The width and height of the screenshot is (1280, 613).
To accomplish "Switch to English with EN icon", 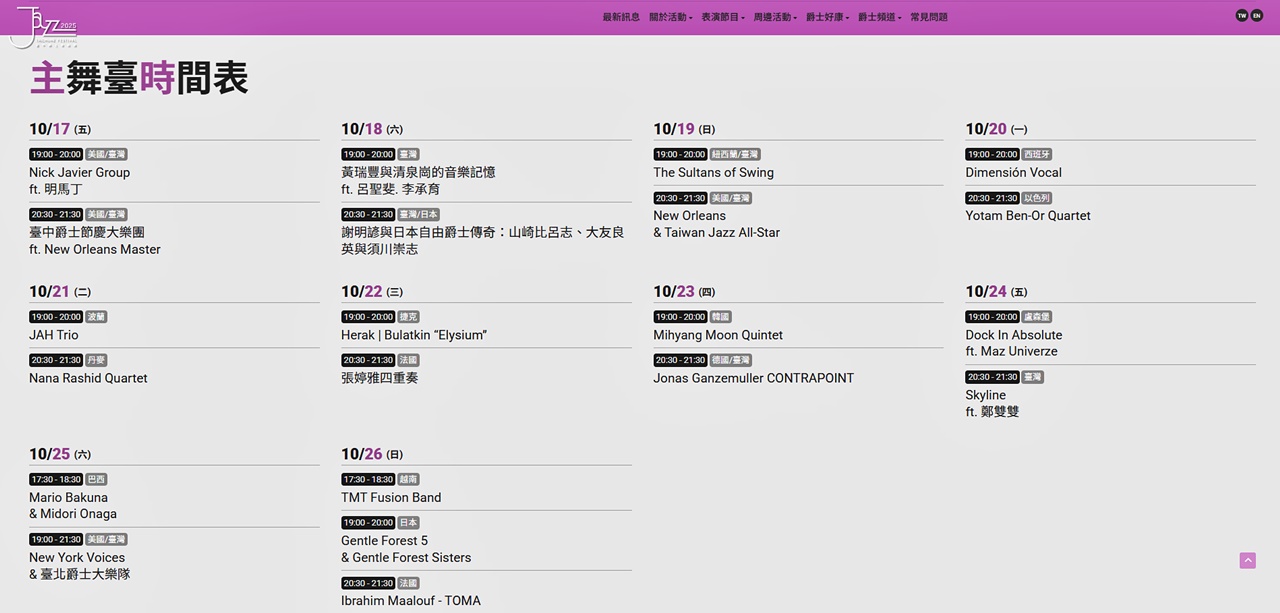I will pyautogui.click(x=1257, y=16).
